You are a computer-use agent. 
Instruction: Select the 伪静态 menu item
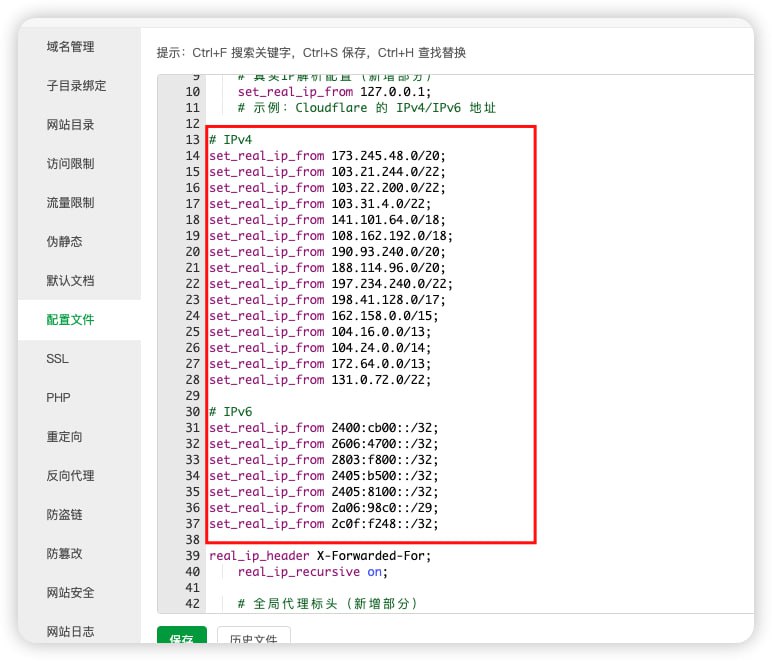[64, 242]
